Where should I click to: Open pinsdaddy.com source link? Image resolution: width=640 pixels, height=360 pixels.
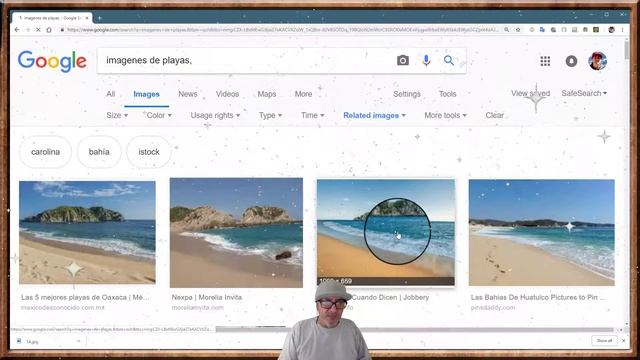click(493, 308)
